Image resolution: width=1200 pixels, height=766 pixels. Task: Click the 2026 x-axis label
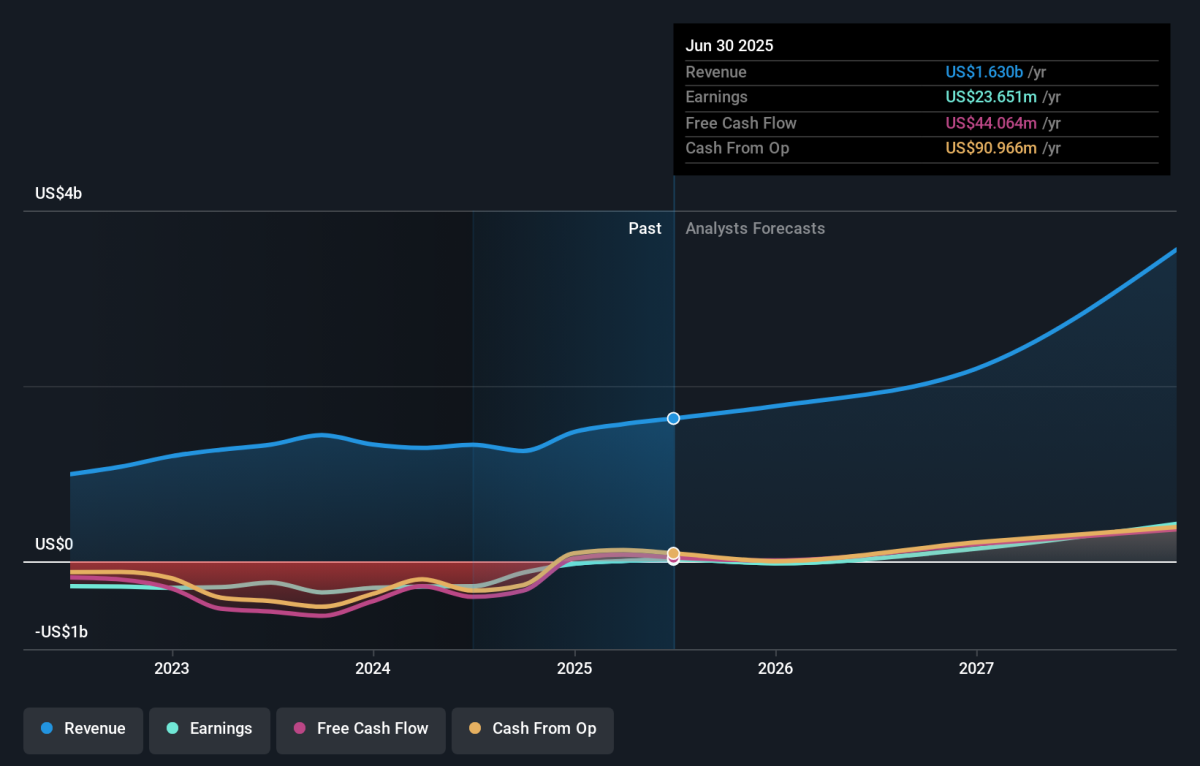(x=775, y=668)
